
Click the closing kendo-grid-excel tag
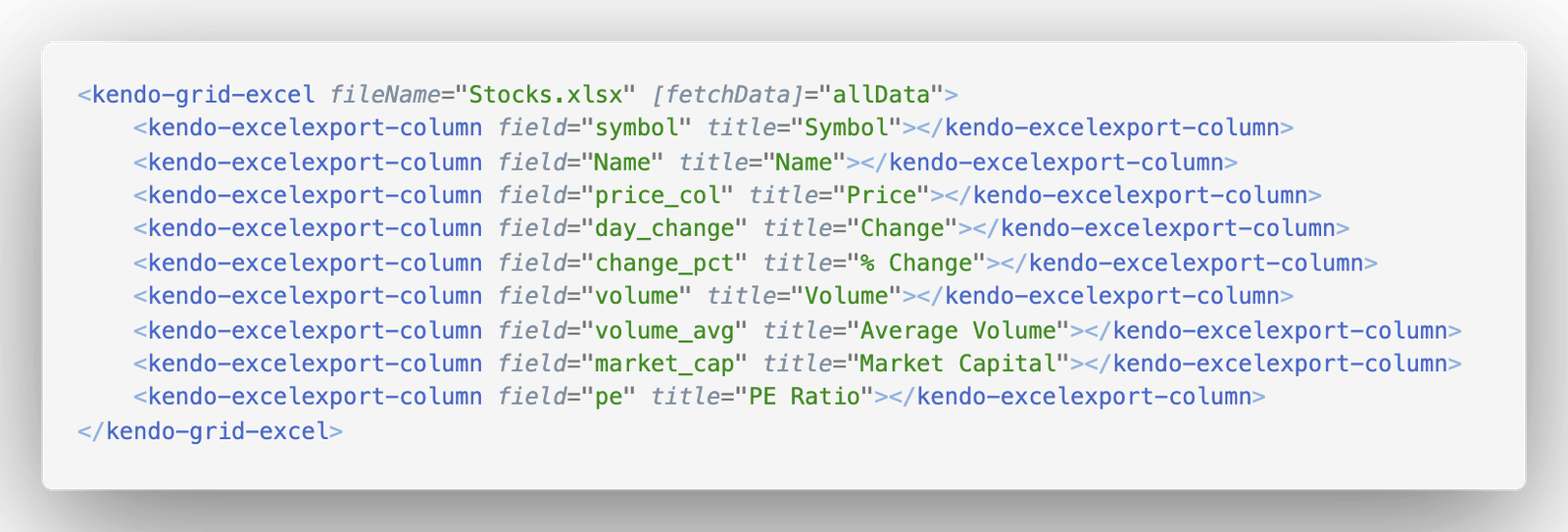pyautogui.click(x=211, y=431)
